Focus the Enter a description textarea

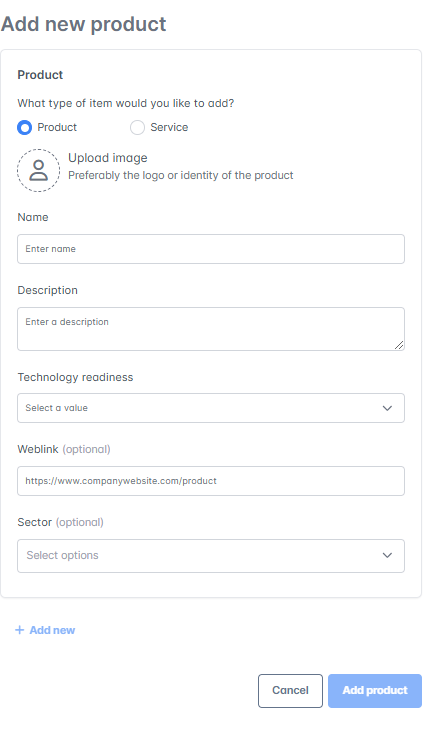[211, 329]
